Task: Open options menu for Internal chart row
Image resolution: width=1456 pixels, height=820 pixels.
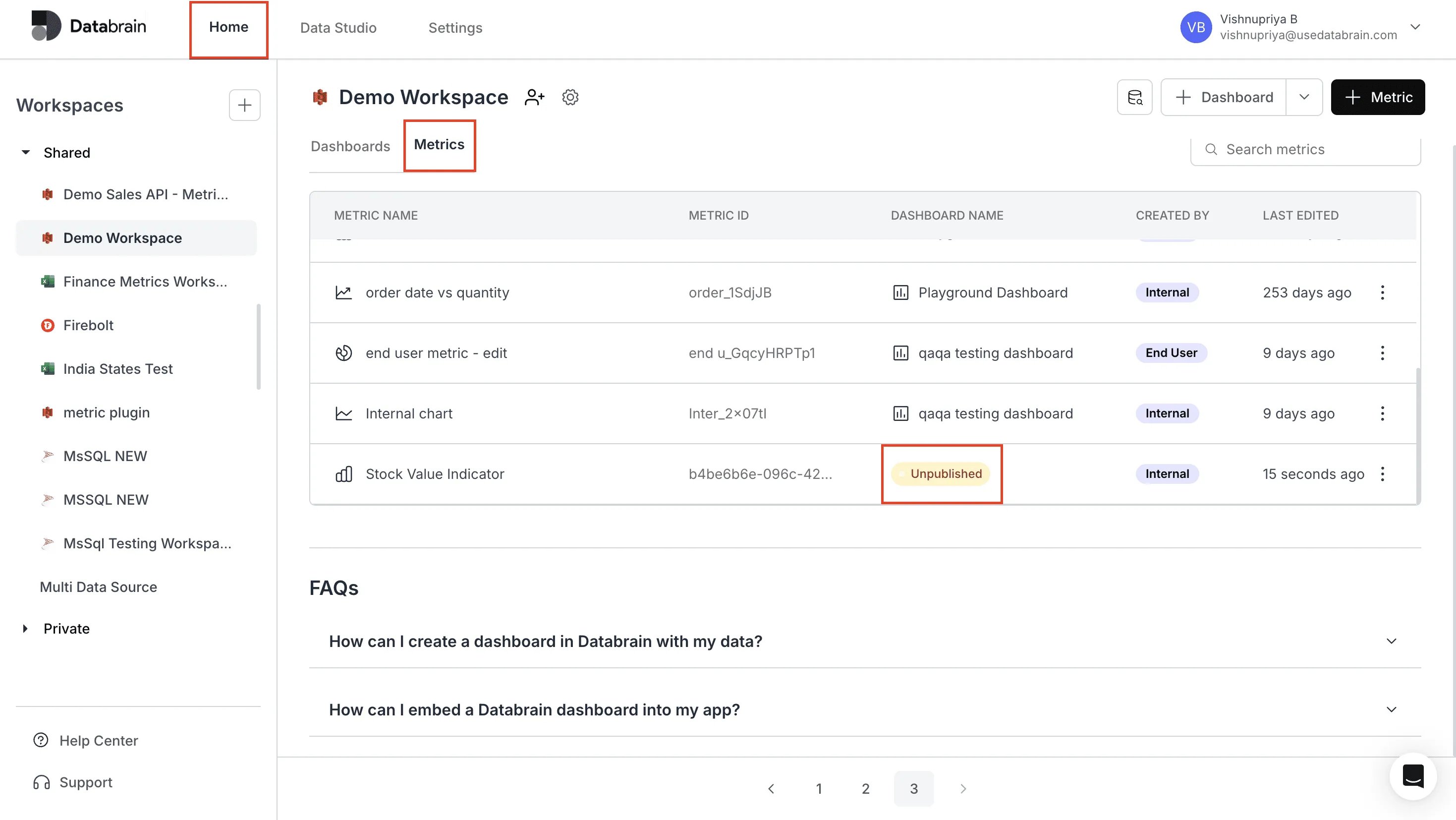Action: [x=1383, y=414]
